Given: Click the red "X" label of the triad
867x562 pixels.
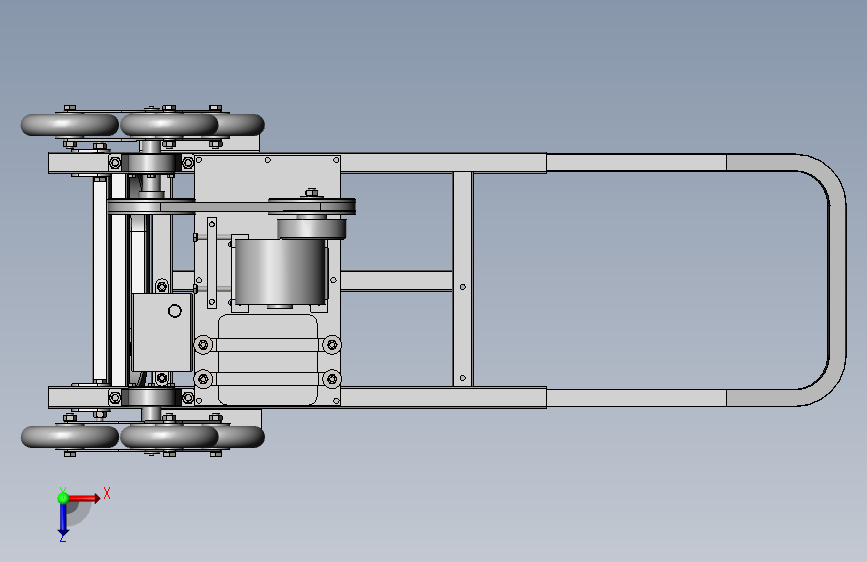Looking at the screenshot, I should click(x=107, y=493).
